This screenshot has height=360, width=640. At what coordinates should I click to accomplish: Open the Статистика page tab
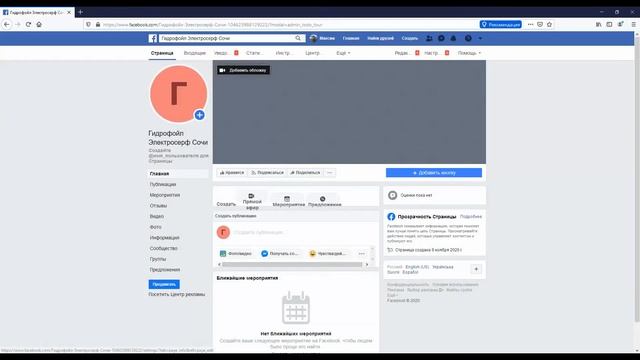[x=254, y=53]
